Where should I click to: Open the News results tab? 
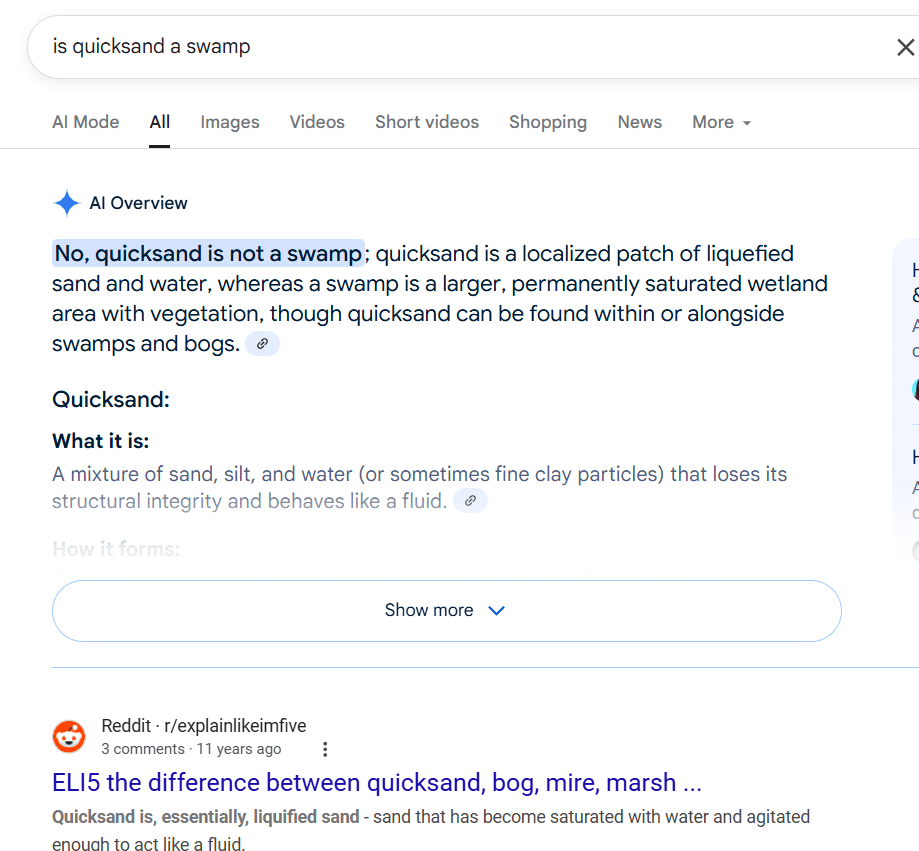639,122
